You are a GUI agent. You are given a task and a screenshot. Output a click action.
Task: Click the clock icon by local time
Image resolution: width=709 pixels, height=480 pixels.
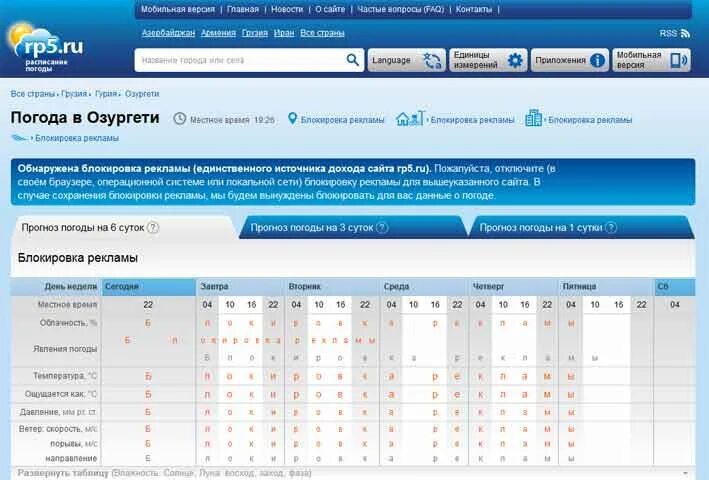180,119
